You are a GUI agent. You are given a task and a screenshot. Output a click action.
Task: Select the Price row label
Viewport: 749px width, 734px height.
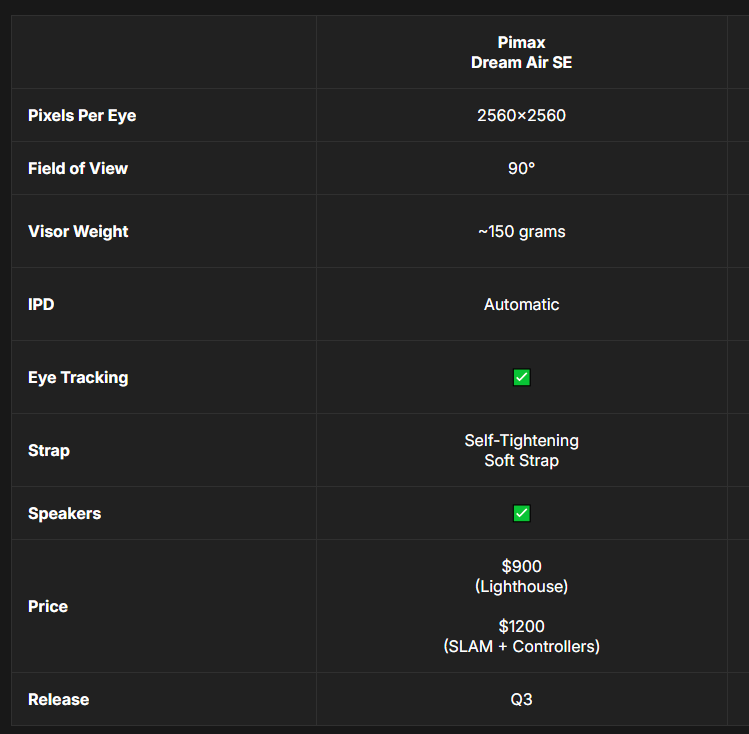[x=48, y=607]
